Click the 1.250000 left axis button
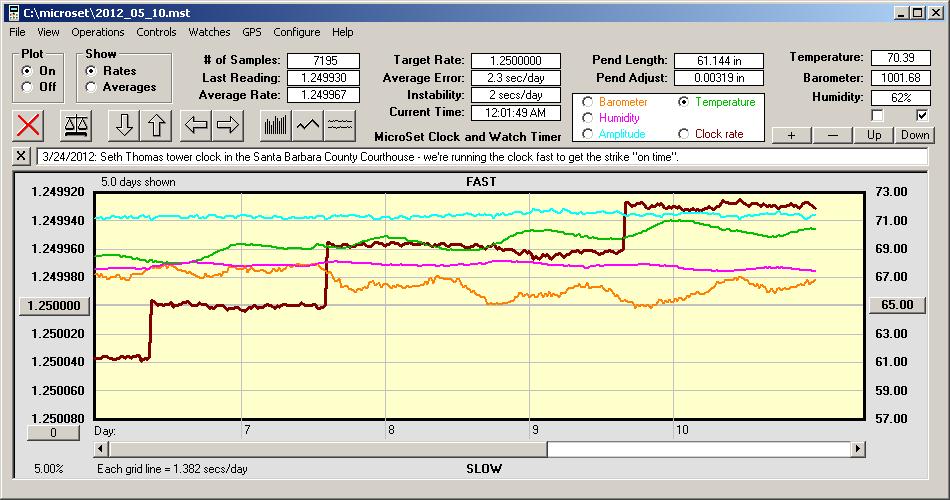This screenshot has width=950, height=500. point(54,305)
